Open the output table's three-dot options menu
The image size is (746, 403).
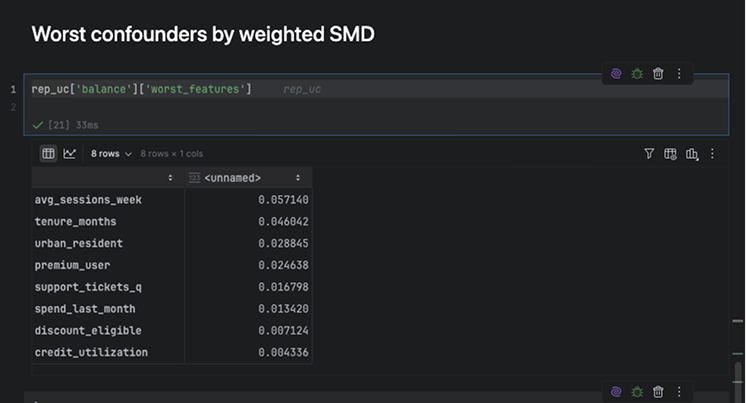pyautogui.click(x=712, y=154)
